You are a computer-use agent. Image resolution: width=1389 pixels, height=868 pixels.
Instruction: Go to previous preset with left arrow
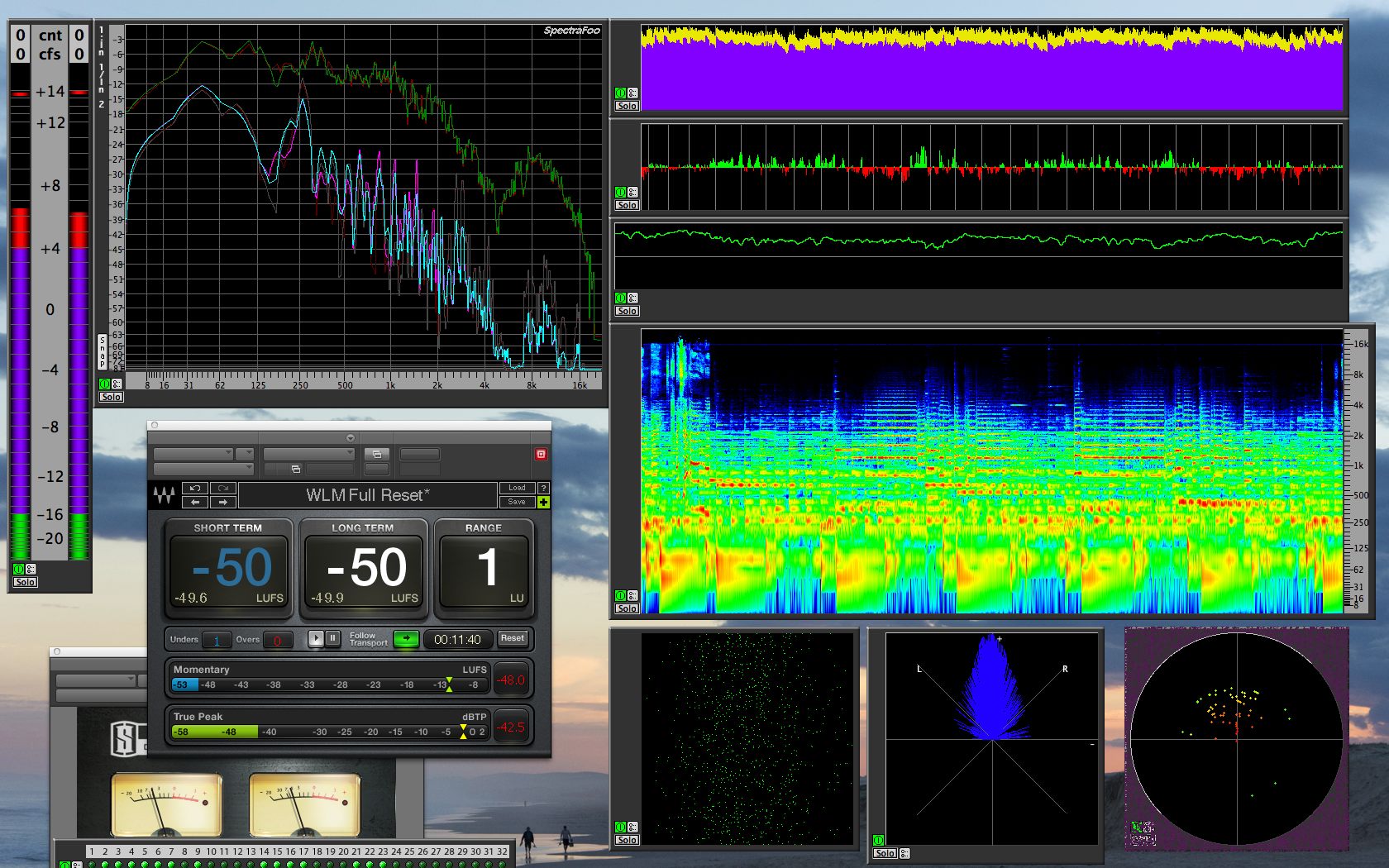(x=195, y=502)
